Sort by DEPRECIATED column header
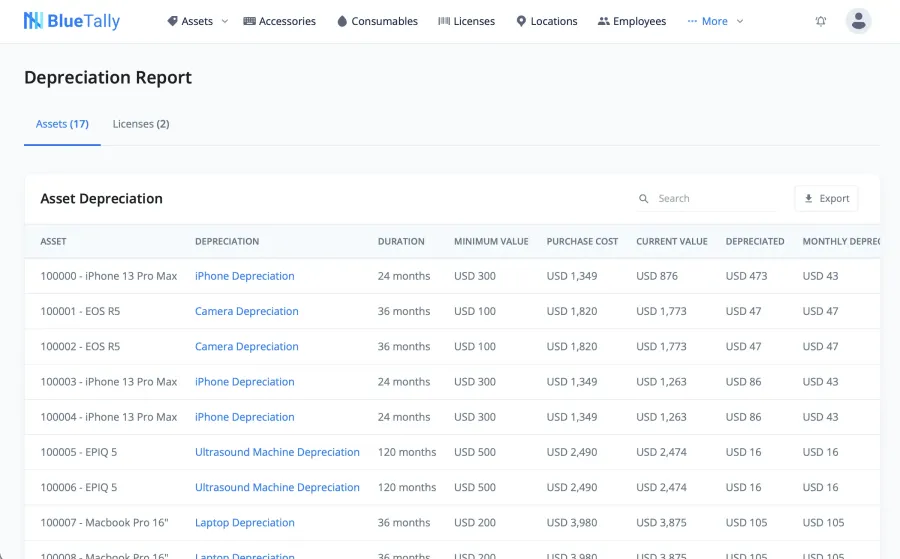Image resolution: width=900 pixels, height=559 pixels. pyautogui.click(x=755, y=242)
